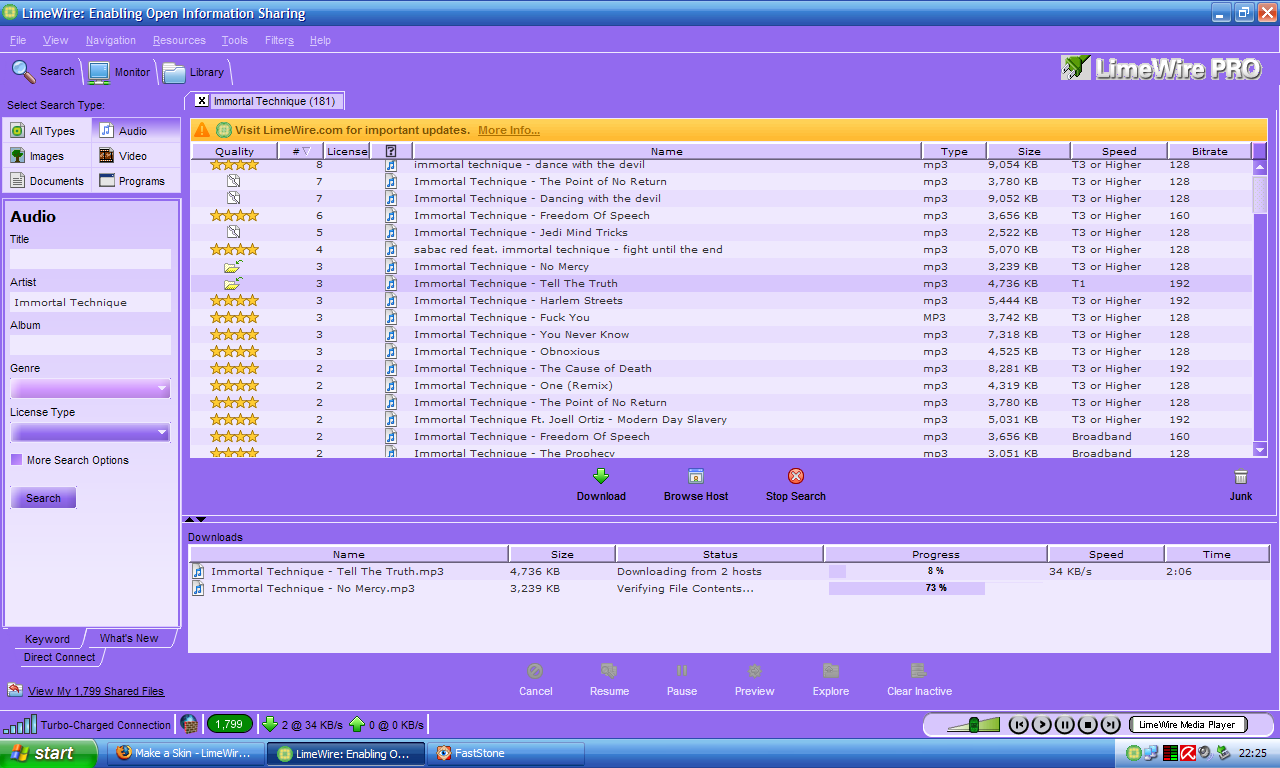Click the Title search field
Image resolution: width=1280 pixels, height=768 pixels.
tap(90, 259)
